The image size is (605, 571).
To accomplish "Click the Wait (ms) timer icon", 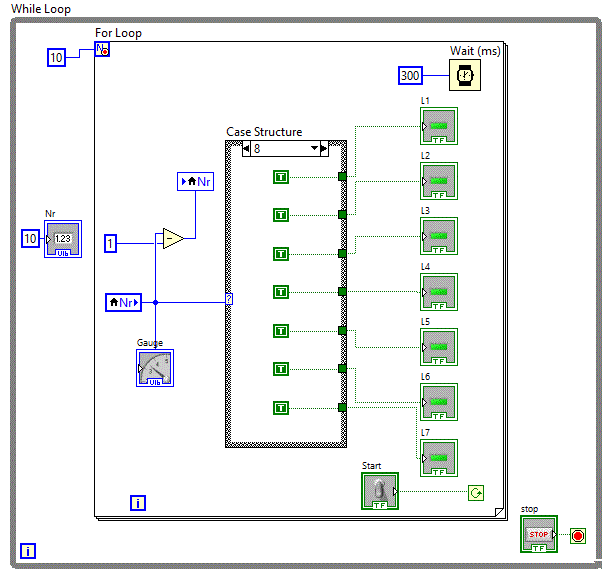I will (x=464, y=75).
